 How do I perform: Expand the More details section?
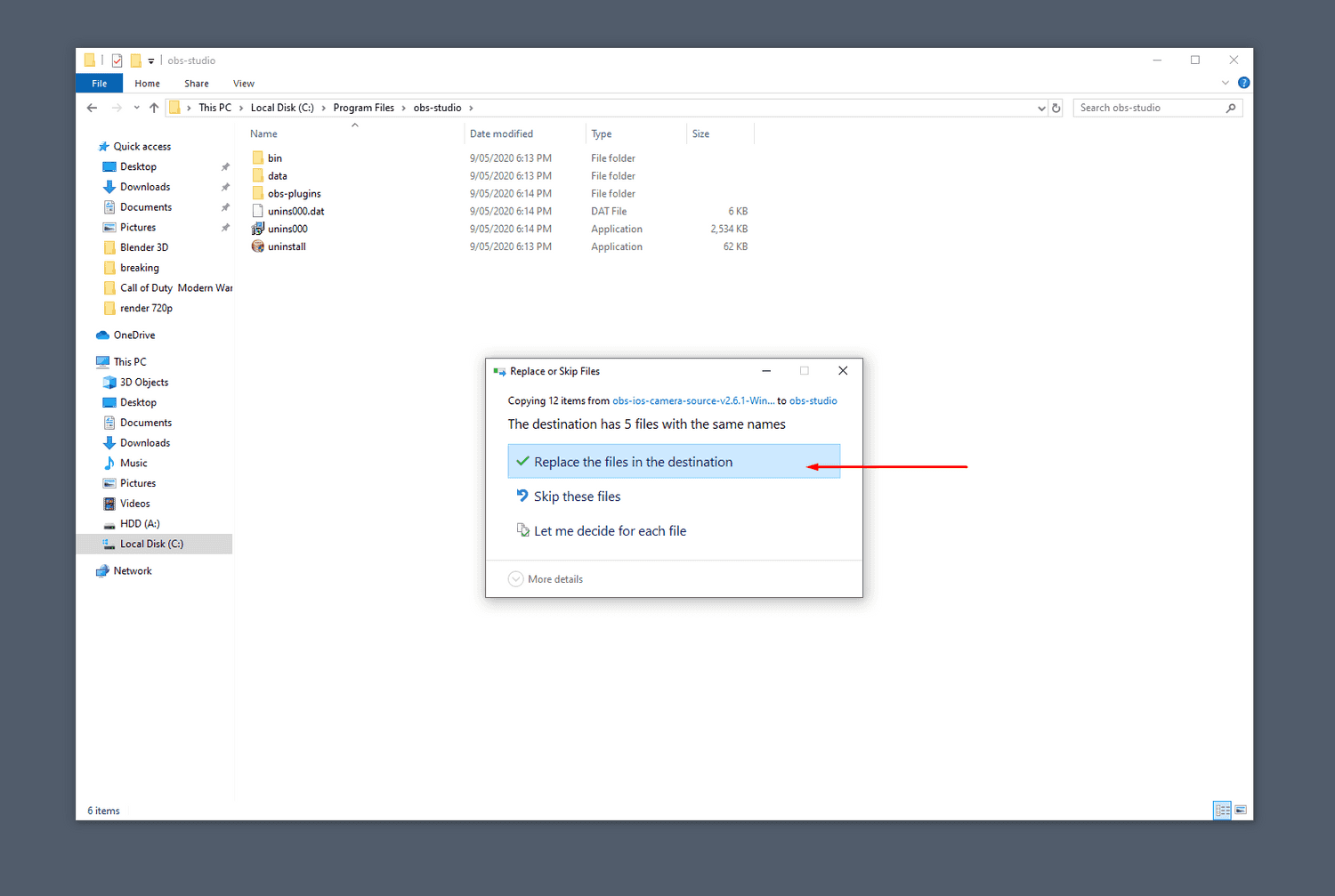(x=516, y=579)
